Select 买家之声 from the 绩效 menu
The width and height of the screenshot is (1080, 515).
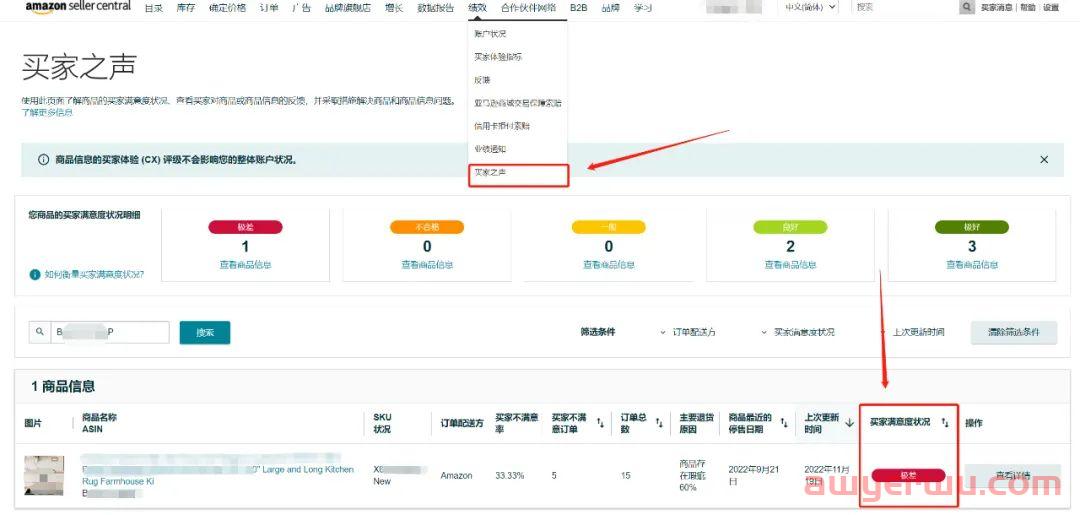(491, 173)
